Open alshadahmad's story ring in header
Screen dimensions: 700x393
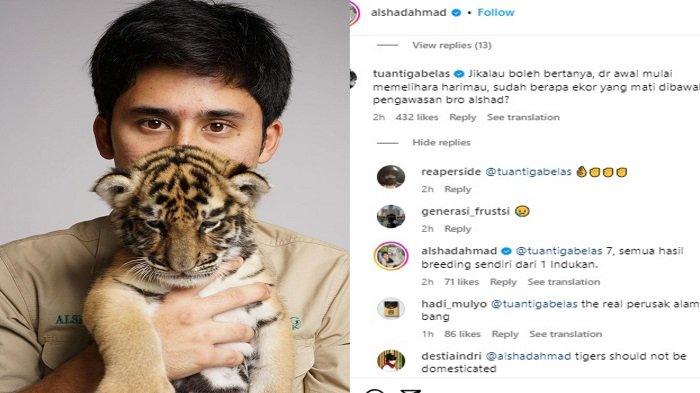(x=354, y=13)
